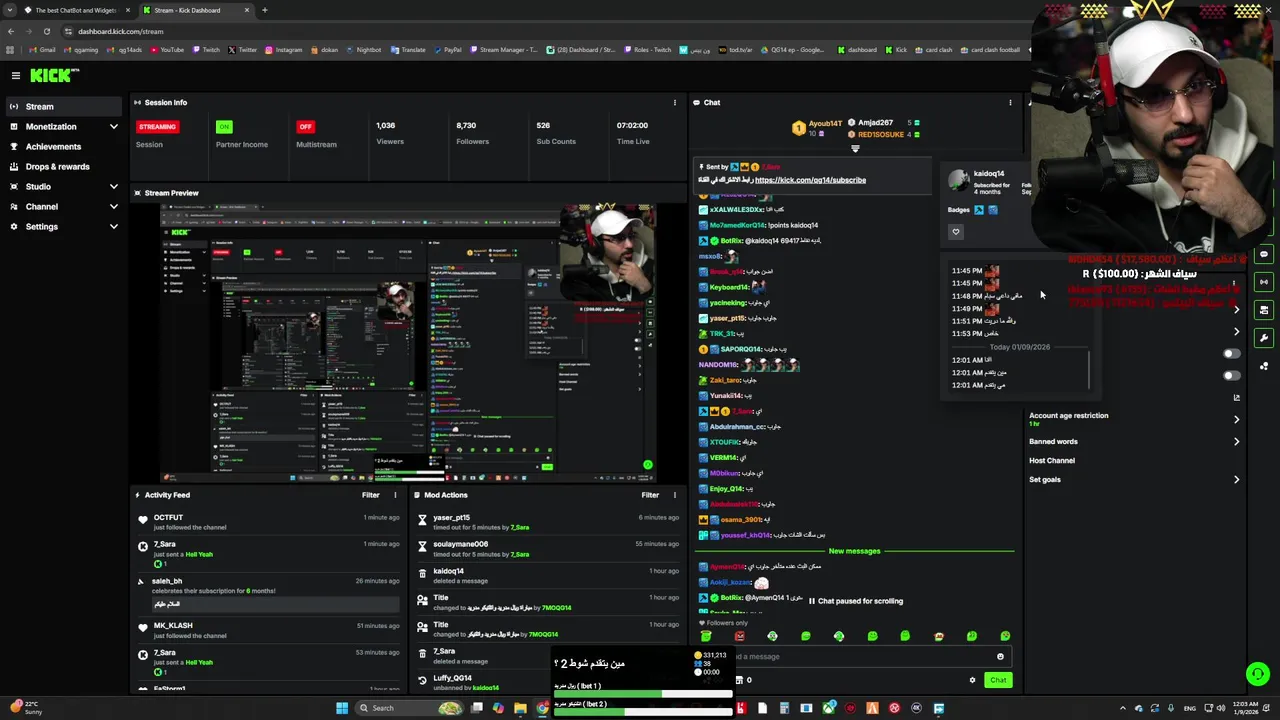Reload the page in browser
This screenshot has height=720, width=1280.
point(46,31)
